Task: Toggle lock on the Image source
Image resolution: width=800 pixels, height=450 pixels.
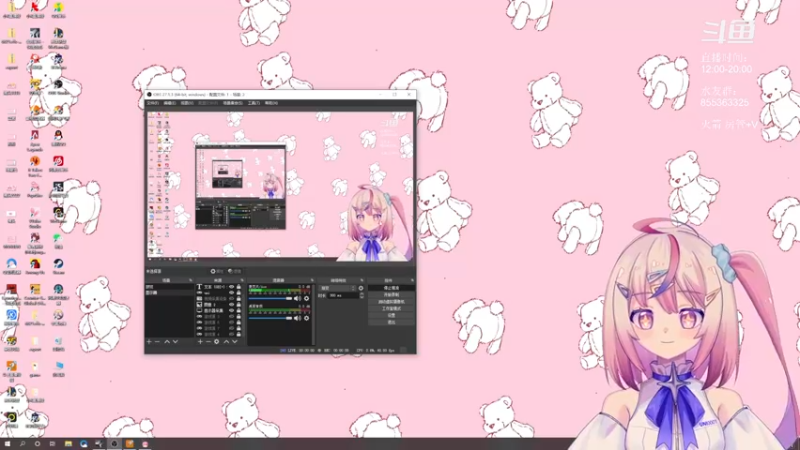Action: [239, 305]
